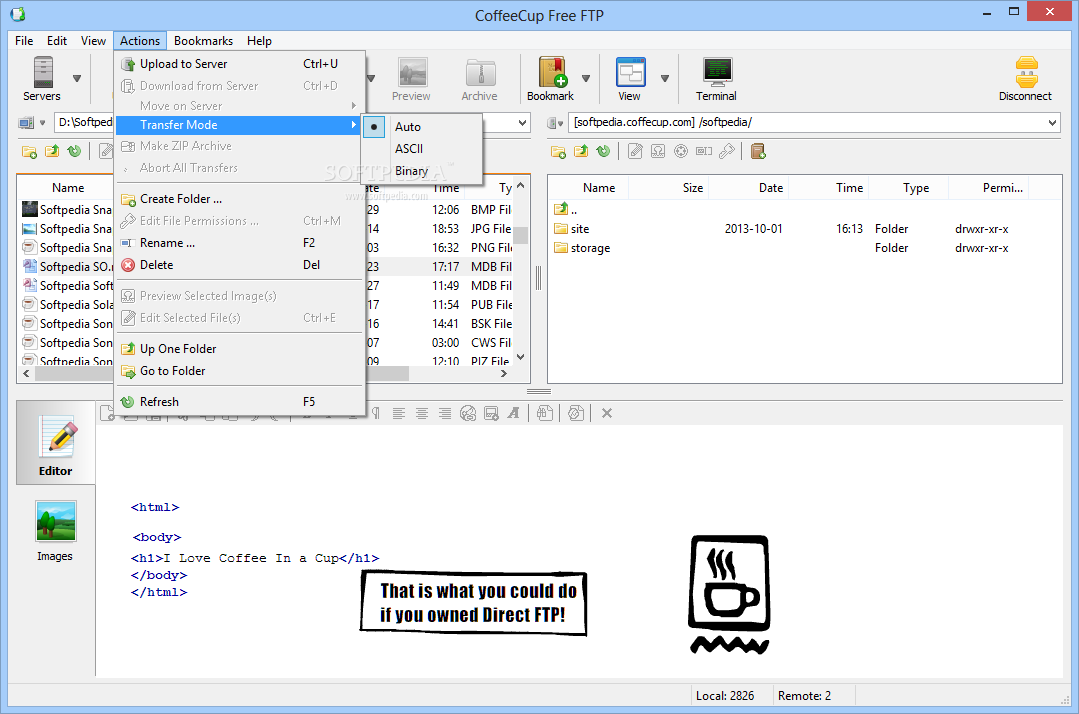Choose Delete menu entry
The width and height of the screenshot is (1079, 714).
tap(239, 265)
